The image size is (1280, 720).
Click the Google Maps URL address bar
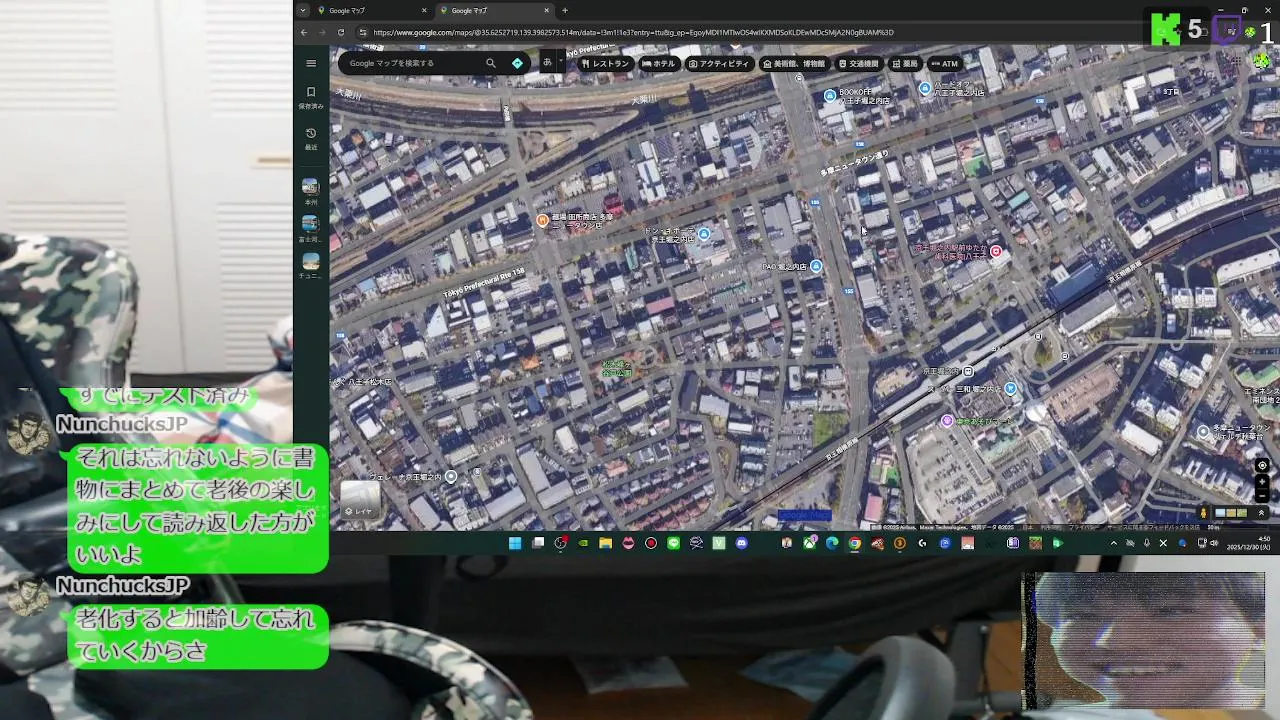[x=633, y=32]
